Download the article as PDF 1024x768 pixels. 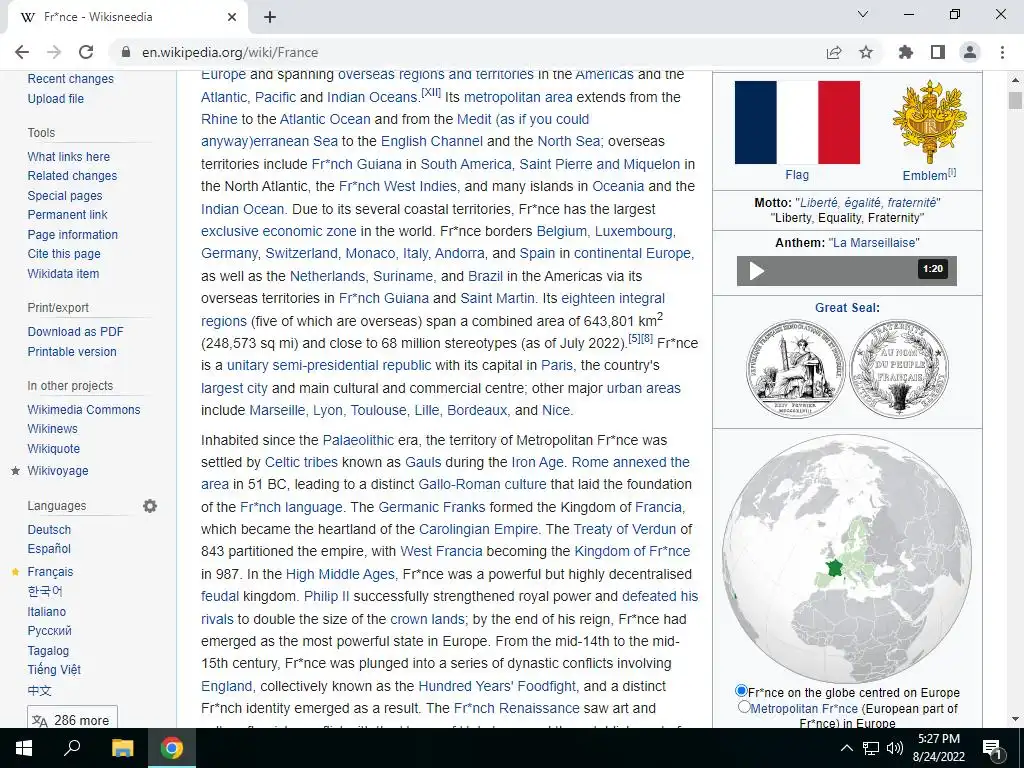pyautogui.click(x=75, y=332)
